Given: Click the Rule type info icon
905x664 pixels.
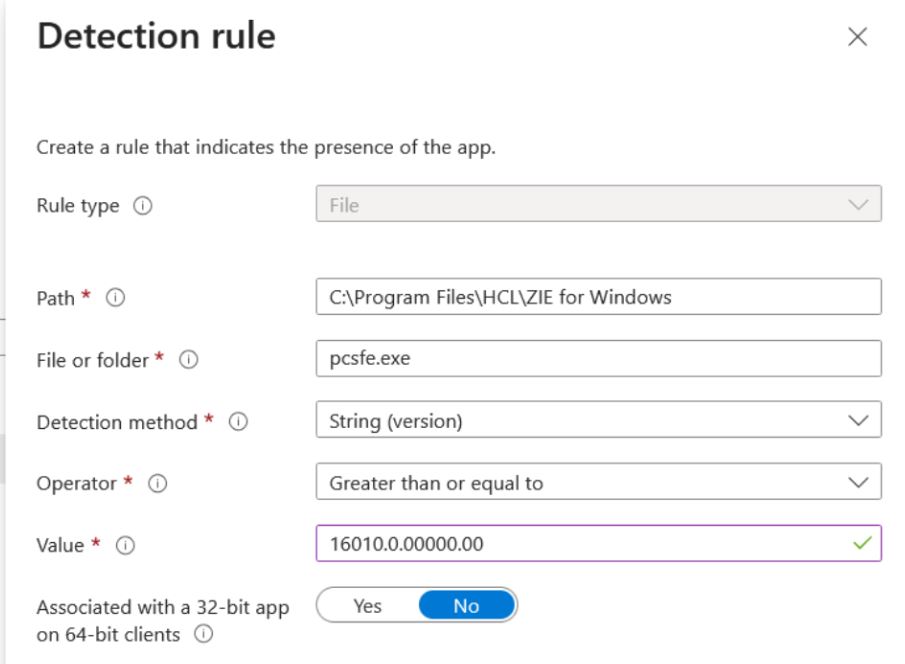Looking at the screenshot, I should pyautogui.click(x=142, y=206).
